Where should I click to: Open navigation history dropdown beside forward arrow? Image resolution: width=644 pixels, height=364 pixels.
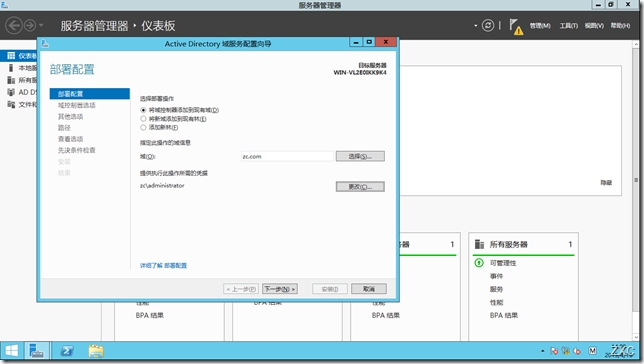coord(41,25)
